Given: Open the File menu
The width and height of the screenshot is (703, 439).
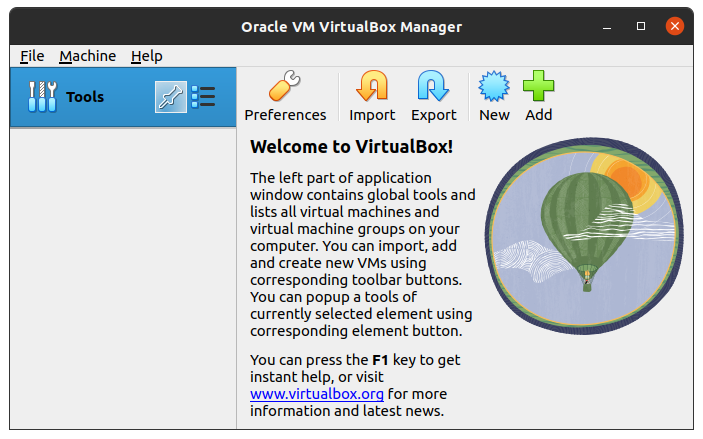Looking at the screenshot, I should 32,56.
